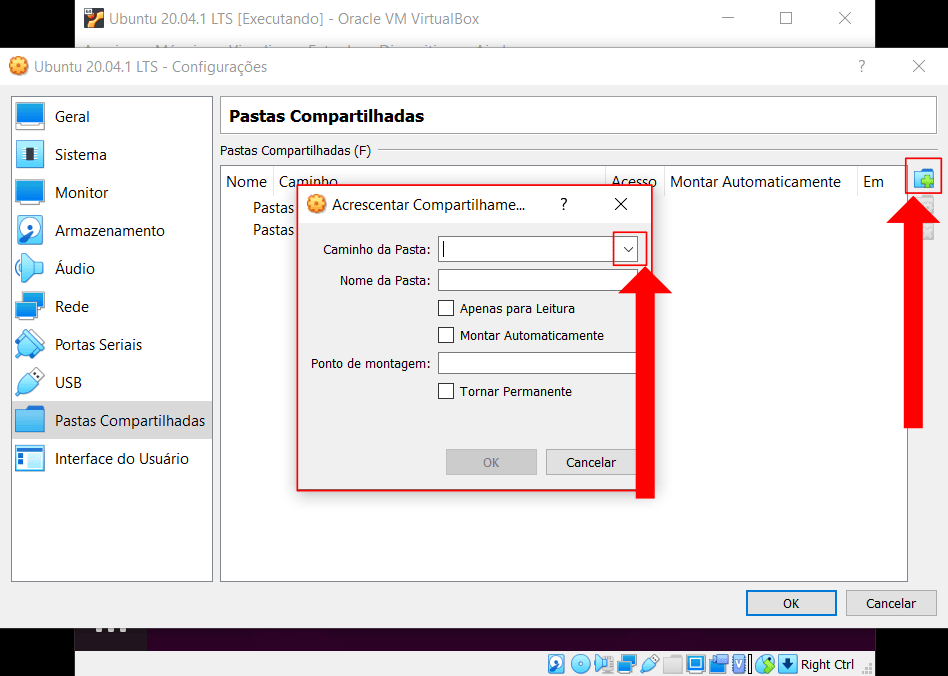
Task: Click the USB plug status bar icon
Action: pos(650,664)
